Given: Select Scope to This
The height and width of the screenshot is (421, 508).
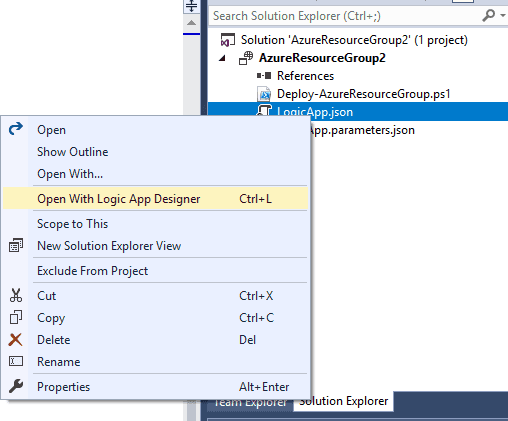Looking at the screenshot, I should tap(155, 224).
